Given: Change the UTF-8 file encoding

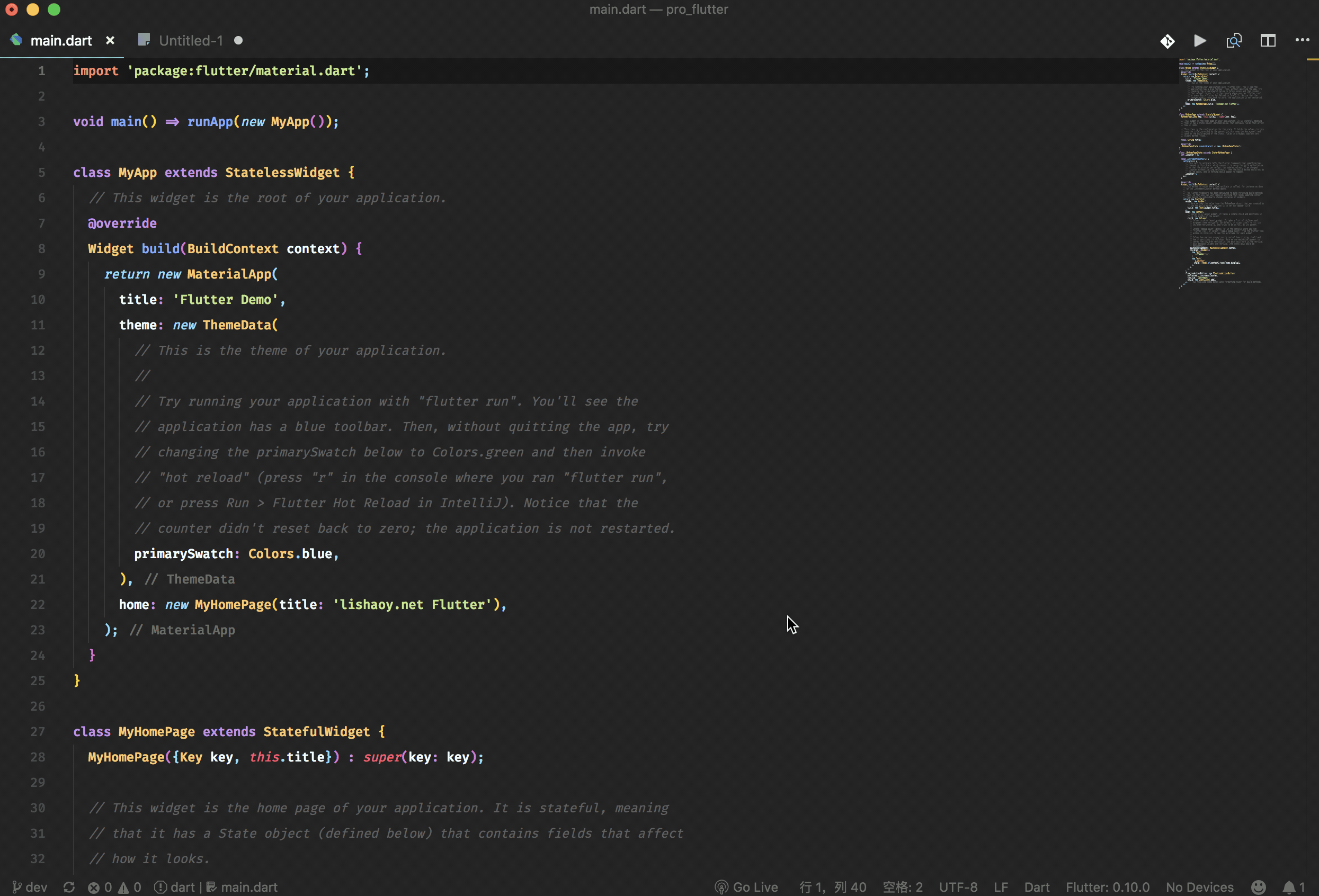Looking at the screenshot, I should (x=958, y=887).
